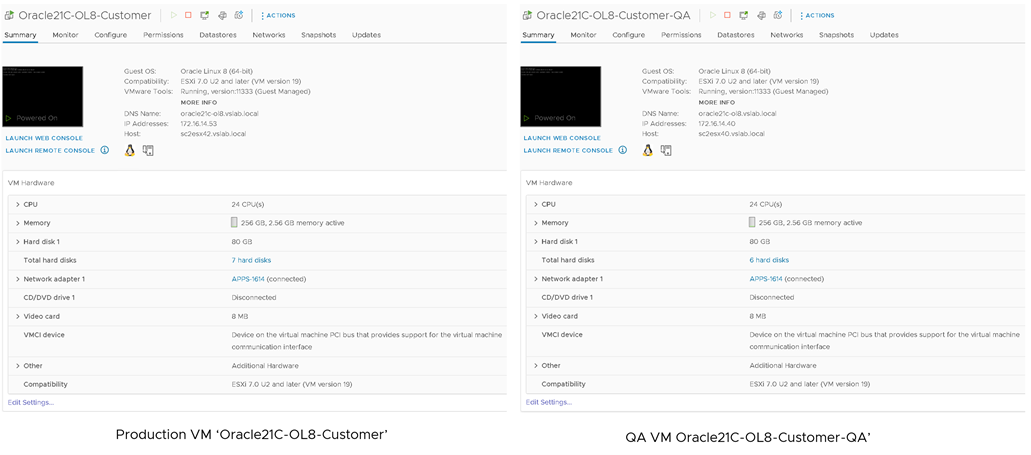Screen dimensions: 1031x455
Task: Open Actions menu for production VM
Action: click(278, 15)
